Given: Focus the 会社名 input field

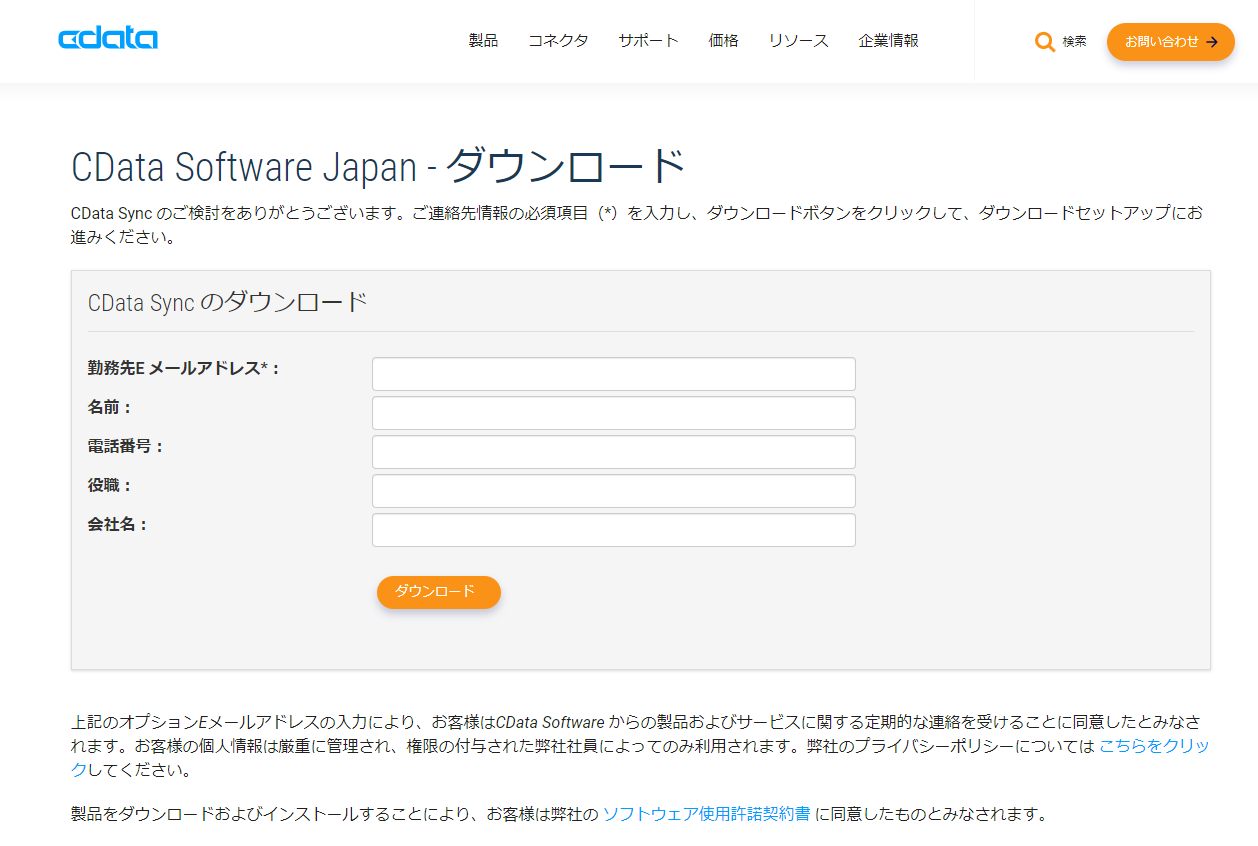Looking at the screenshot, I should [x=614, y=530].
